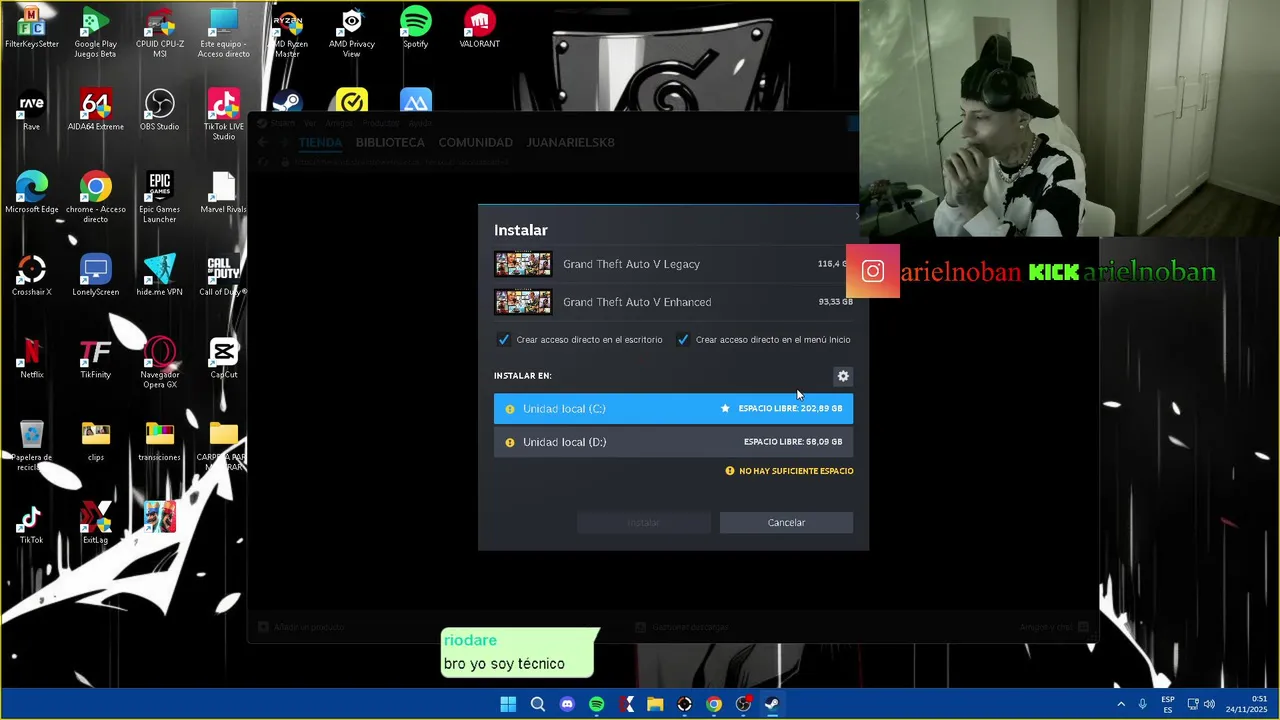Open Marvel Rivals desktop file icon
This screenshot has width=1280, height=720.
point(224,193)
